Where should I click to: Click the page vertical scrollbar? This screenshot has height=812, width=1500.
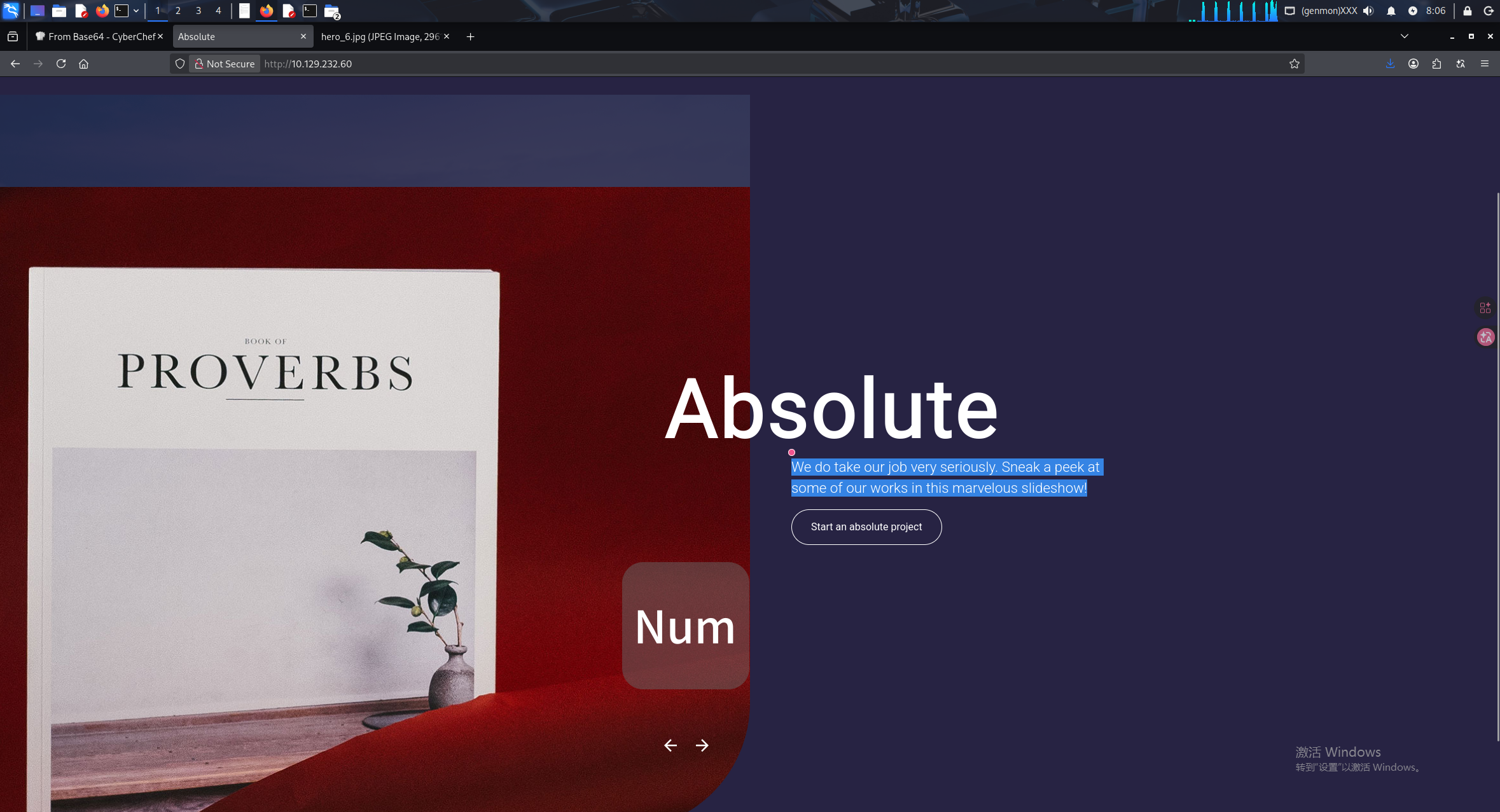(1498, 466)
